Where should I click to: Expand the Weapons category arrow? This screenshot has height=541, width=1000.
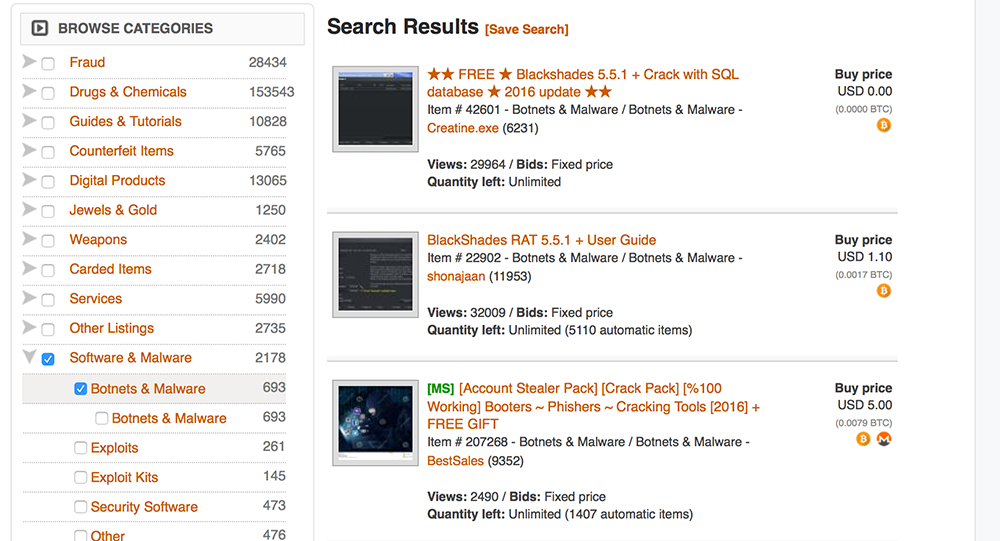pos(29,239)
